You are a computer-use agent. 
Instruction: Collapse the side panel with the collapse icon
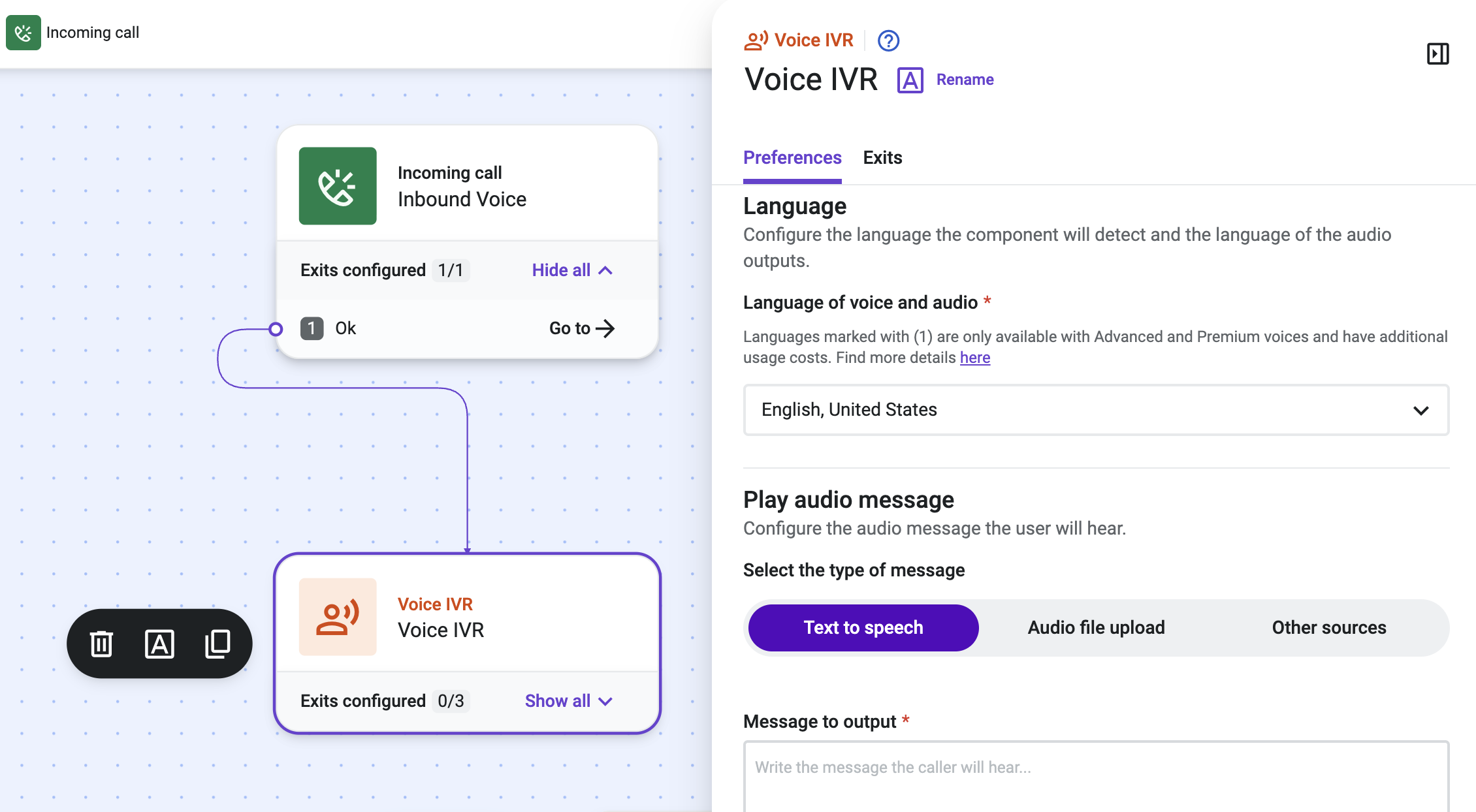[1437, 54]
